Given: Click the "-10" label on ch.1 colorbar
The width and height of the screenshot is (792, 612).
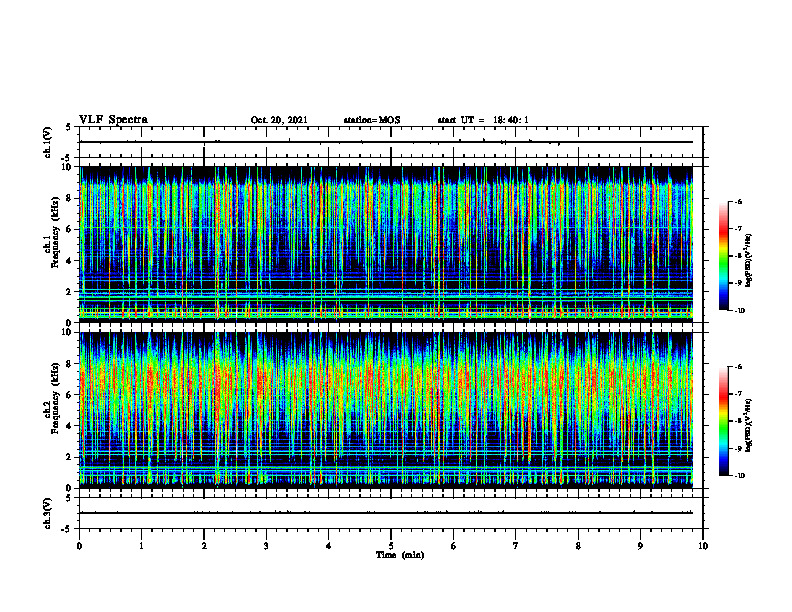Looking at the screenshot, I should point(740,311).
